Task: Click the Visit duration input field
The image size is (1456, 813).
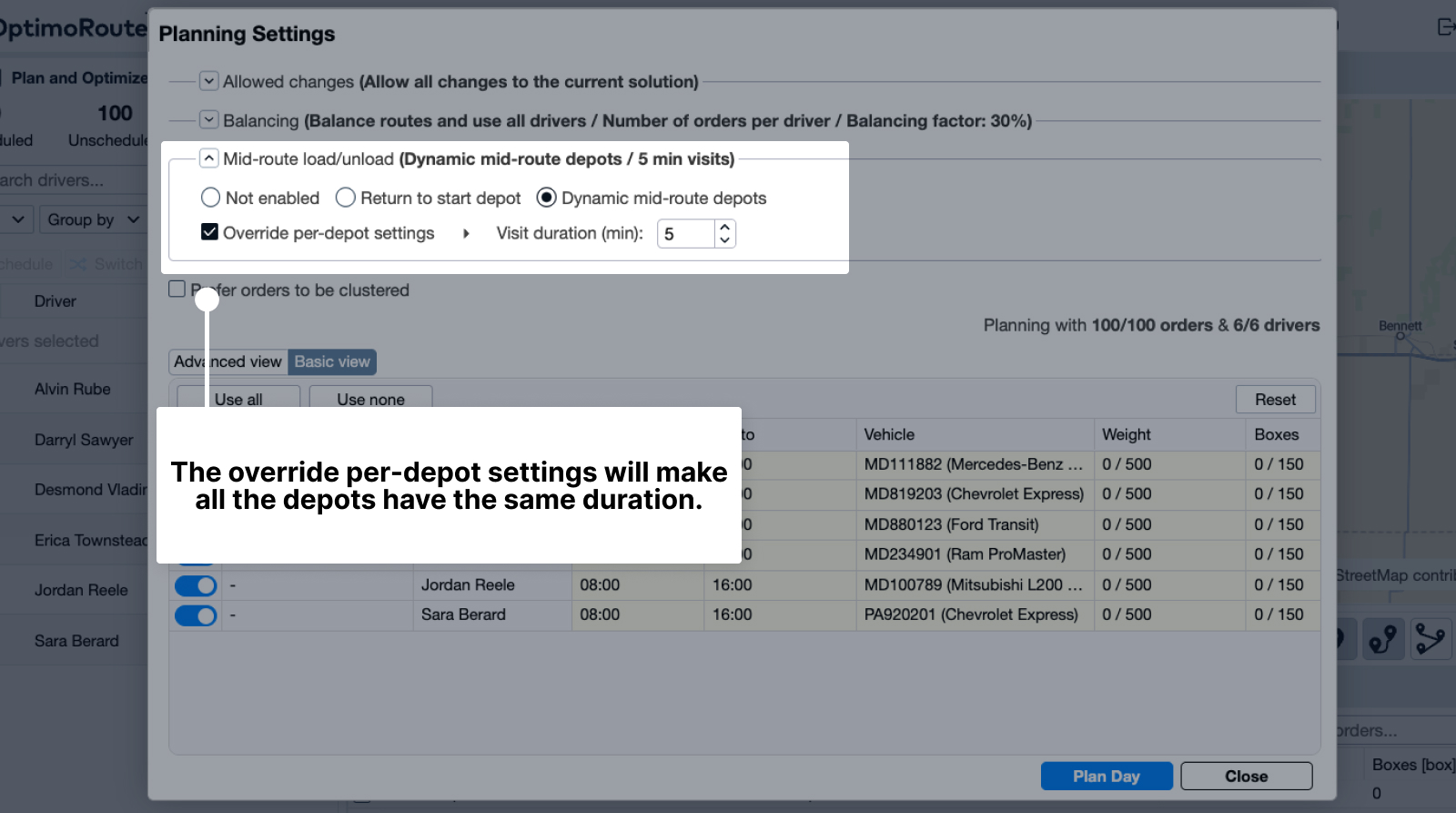Action: [x=686, y=234]
